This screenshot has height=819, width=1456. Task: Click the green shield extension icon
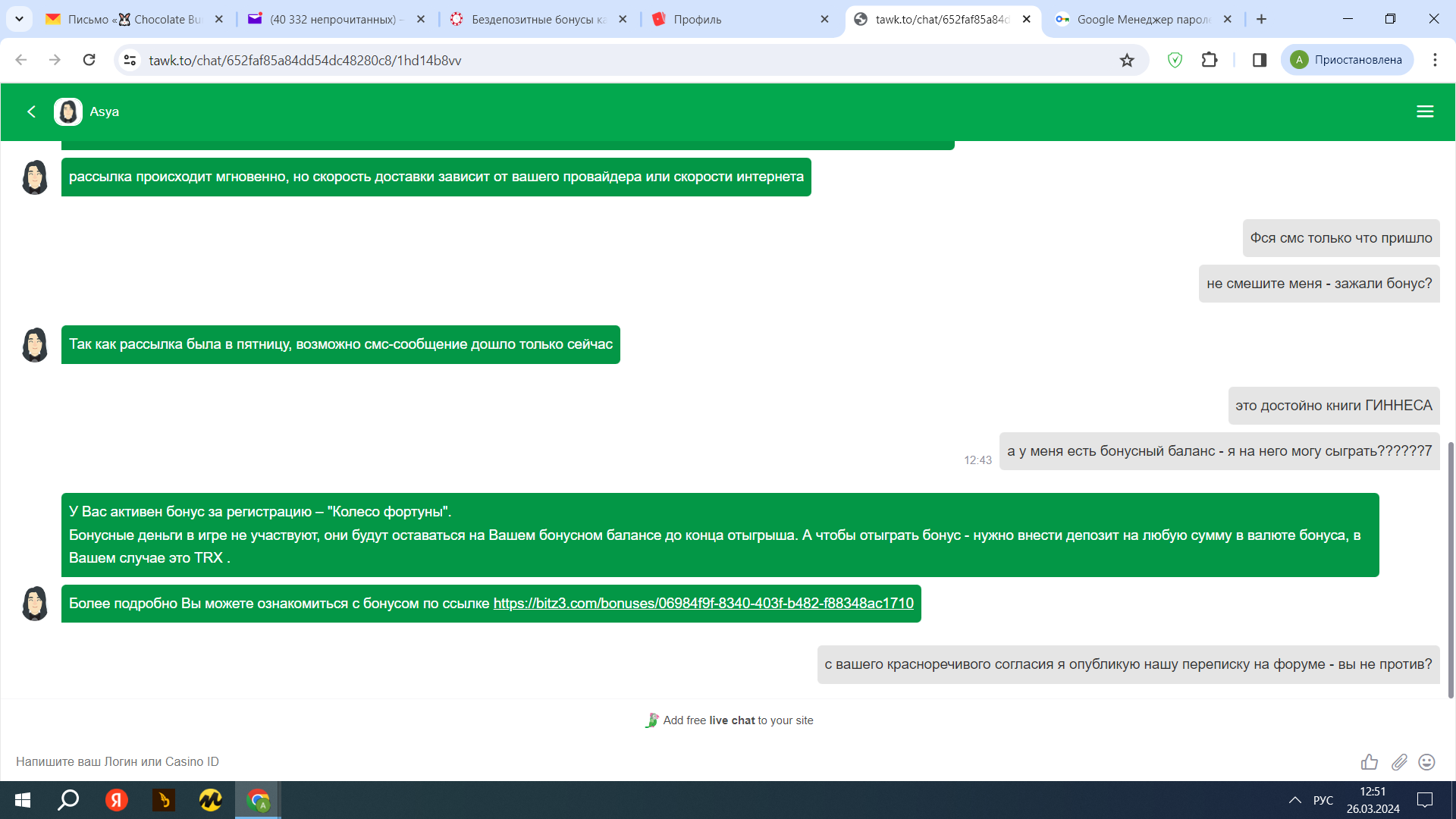tap(1175, 60)
